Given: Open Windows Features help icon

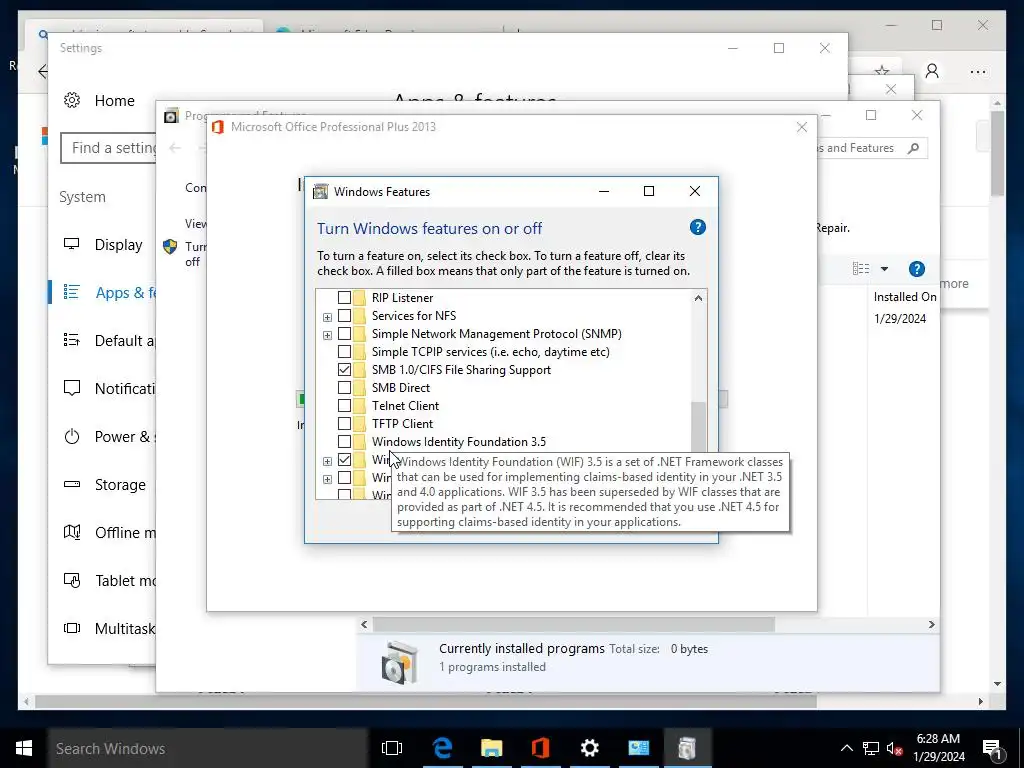Looking at the screenshot, I should pyautogui.click(x=697, y=227).
